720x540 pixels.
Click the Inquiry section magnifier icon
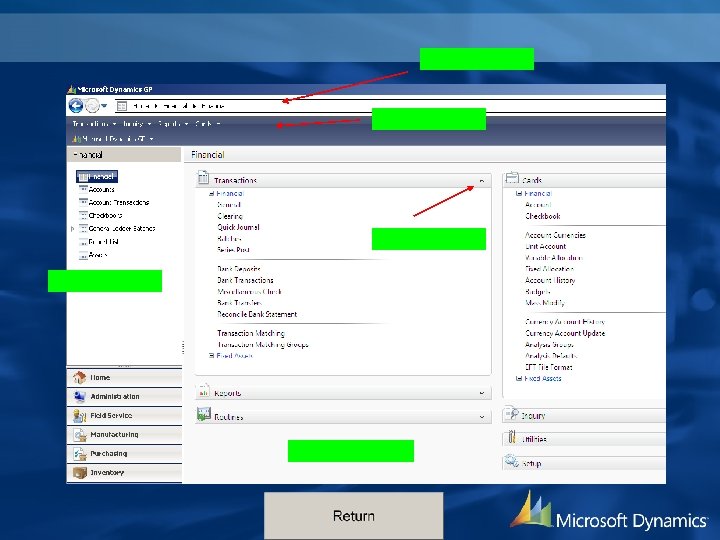point(512,414)
